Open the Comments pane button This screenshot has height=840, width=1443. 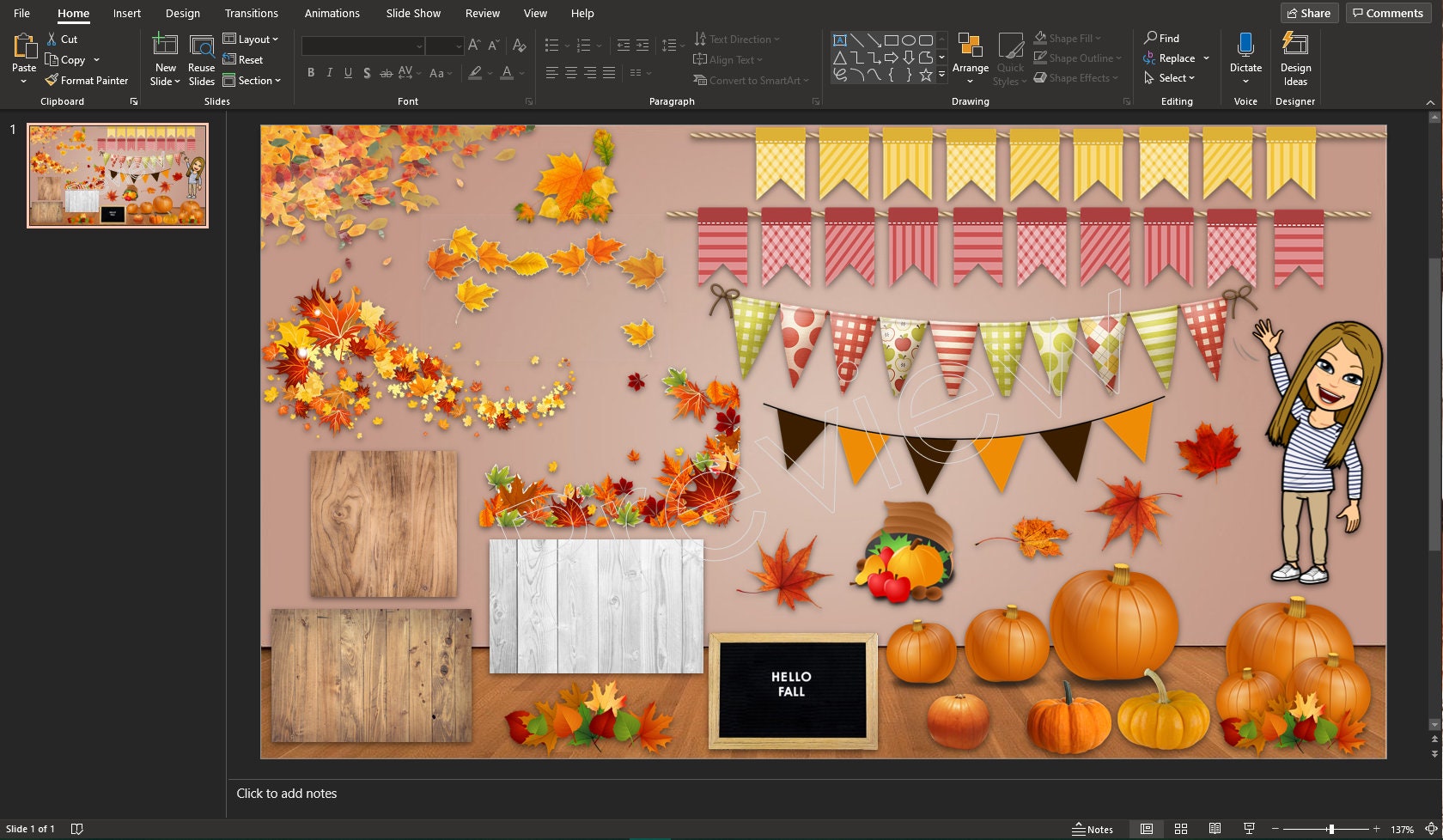tap(1389, 13)
